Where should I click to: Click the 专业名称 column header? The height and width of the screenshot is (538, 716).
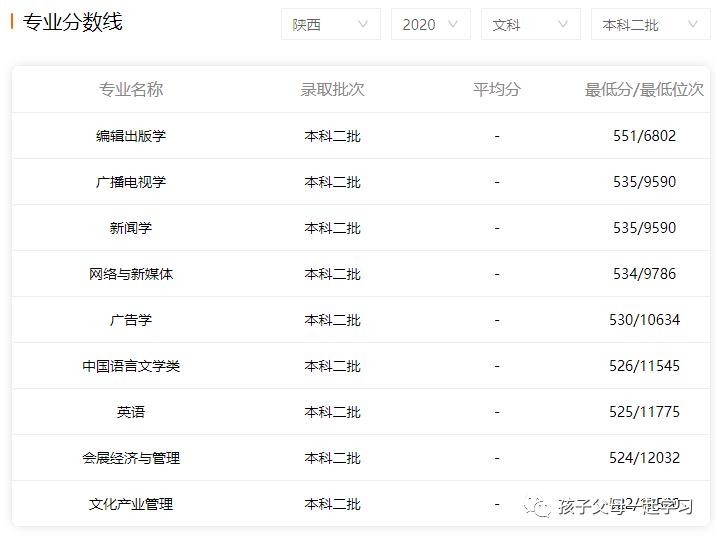pyautogui.click(x=131, y=89)
